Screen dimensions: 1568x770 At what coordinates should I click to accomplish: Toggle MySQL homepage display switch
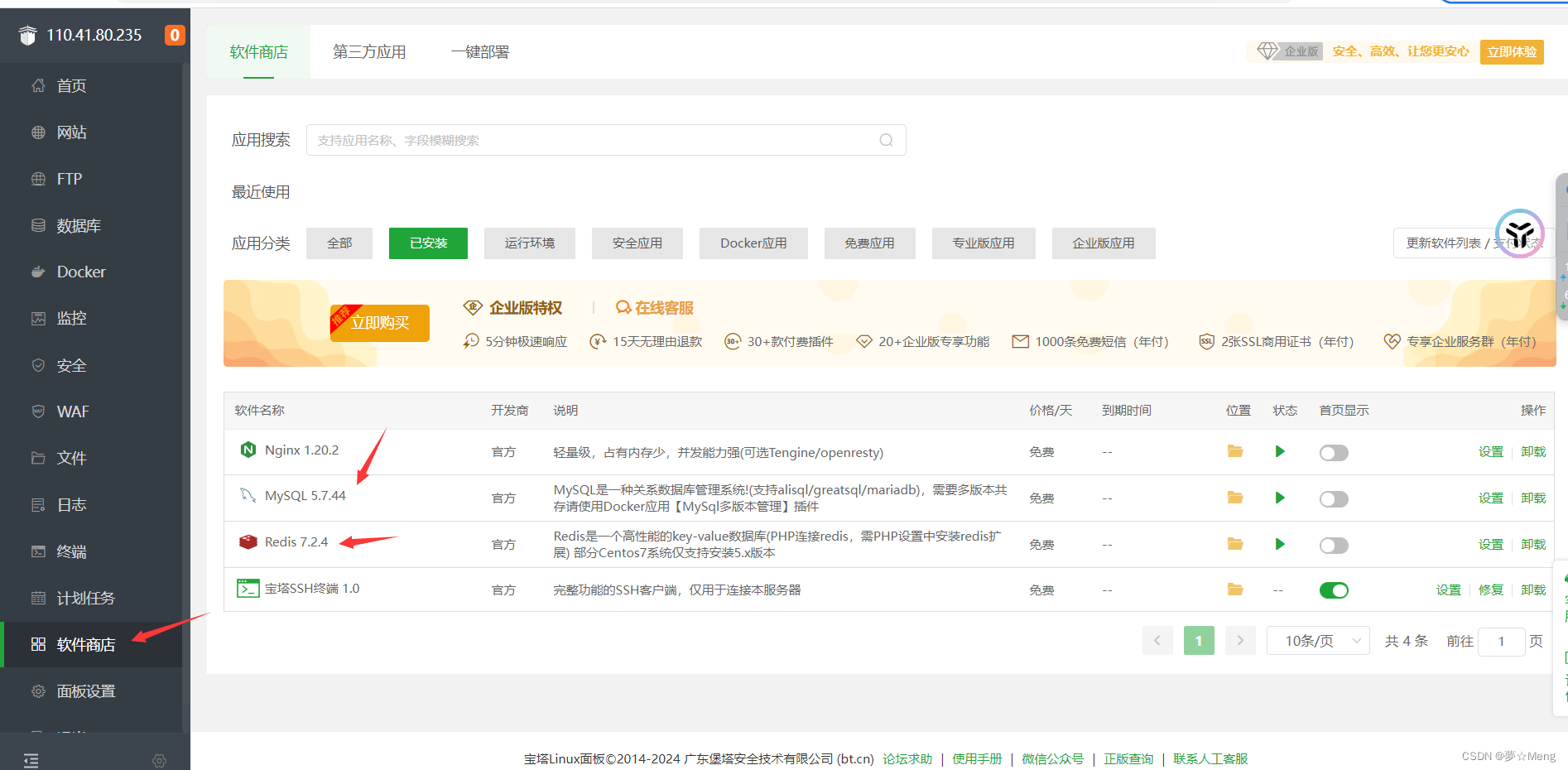(x=1334, y=499)
